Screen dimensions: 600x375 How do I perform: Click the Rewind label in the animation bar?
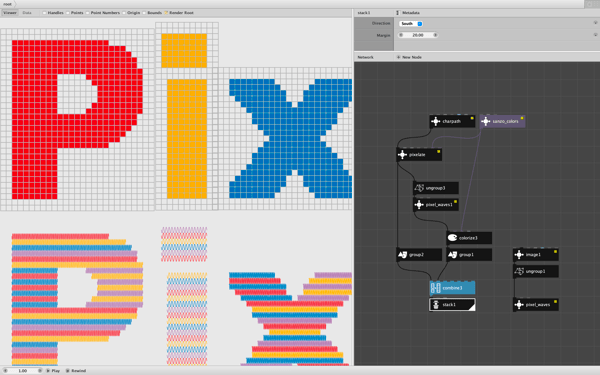click(x=78, y=371)
